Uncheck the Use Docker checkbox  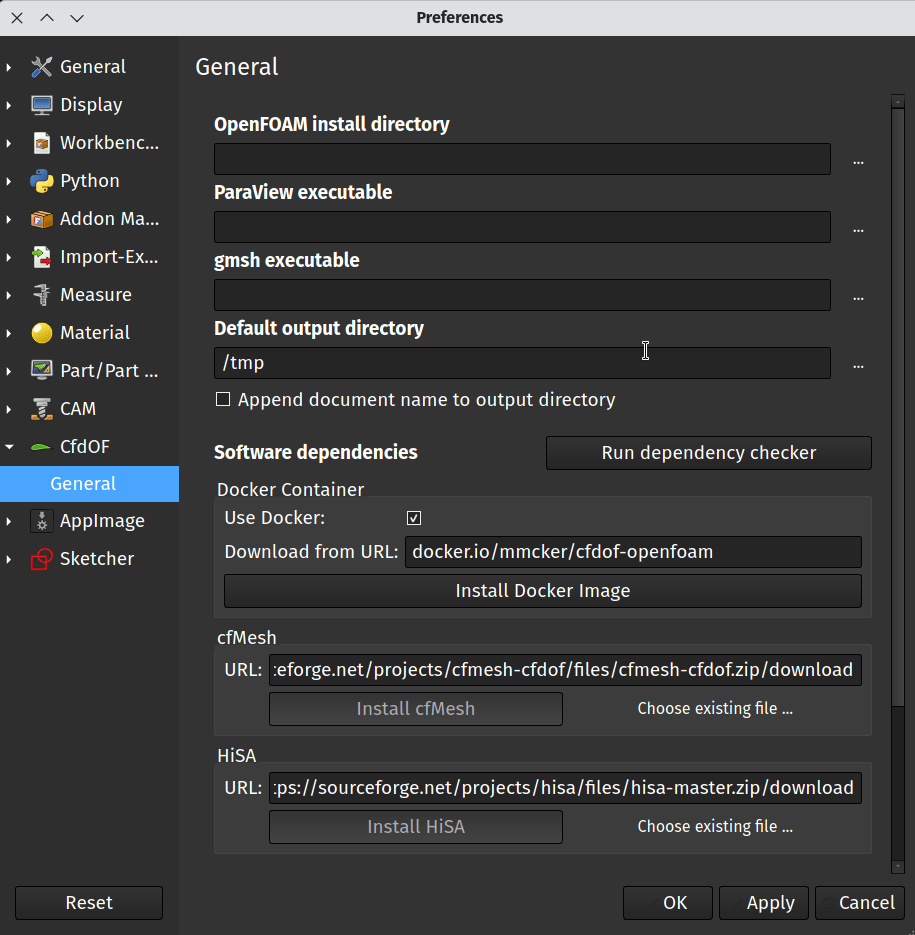pyautogui.click(x=414, y=517)
